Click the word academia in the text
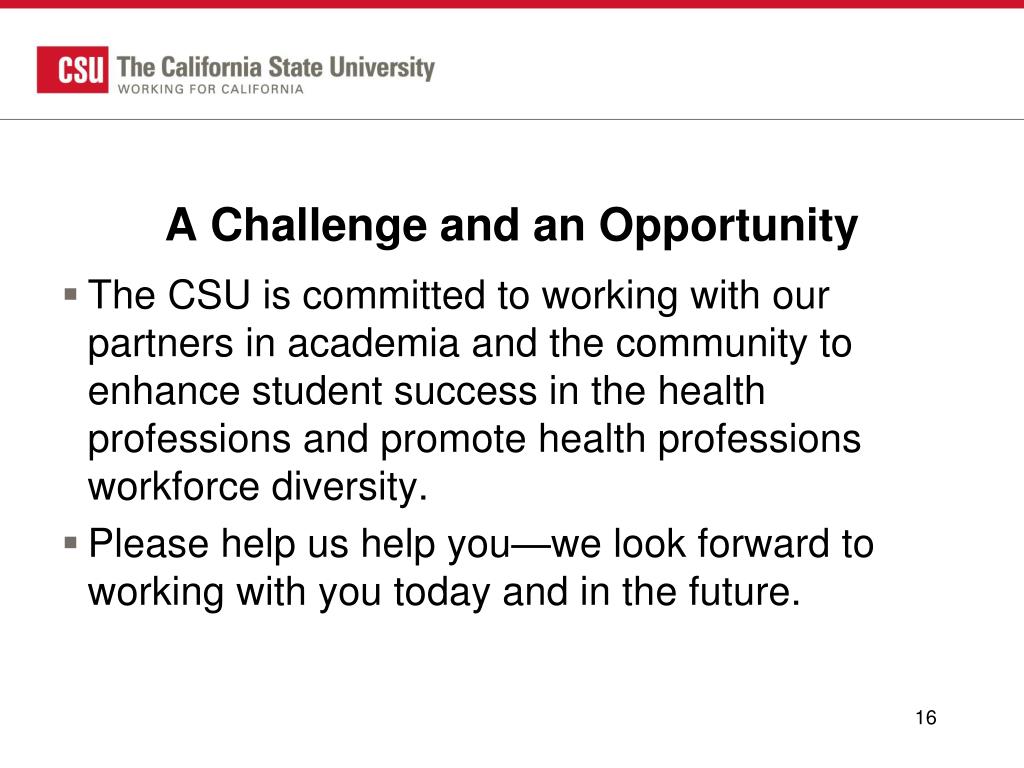This screenshot has width=1024, height=768. [373, 344]
